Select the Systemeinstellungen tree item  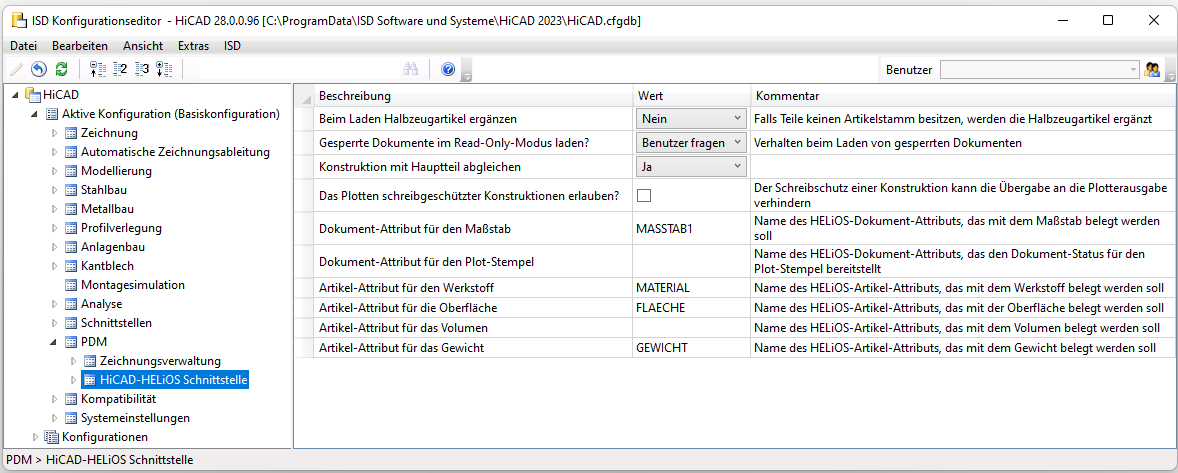coord(135,418)
